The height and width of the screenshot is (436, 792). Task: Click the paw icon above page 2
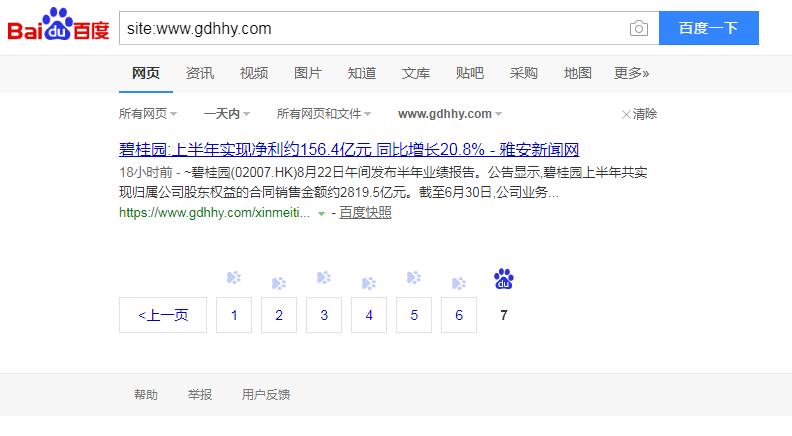(x=279, y=283)
